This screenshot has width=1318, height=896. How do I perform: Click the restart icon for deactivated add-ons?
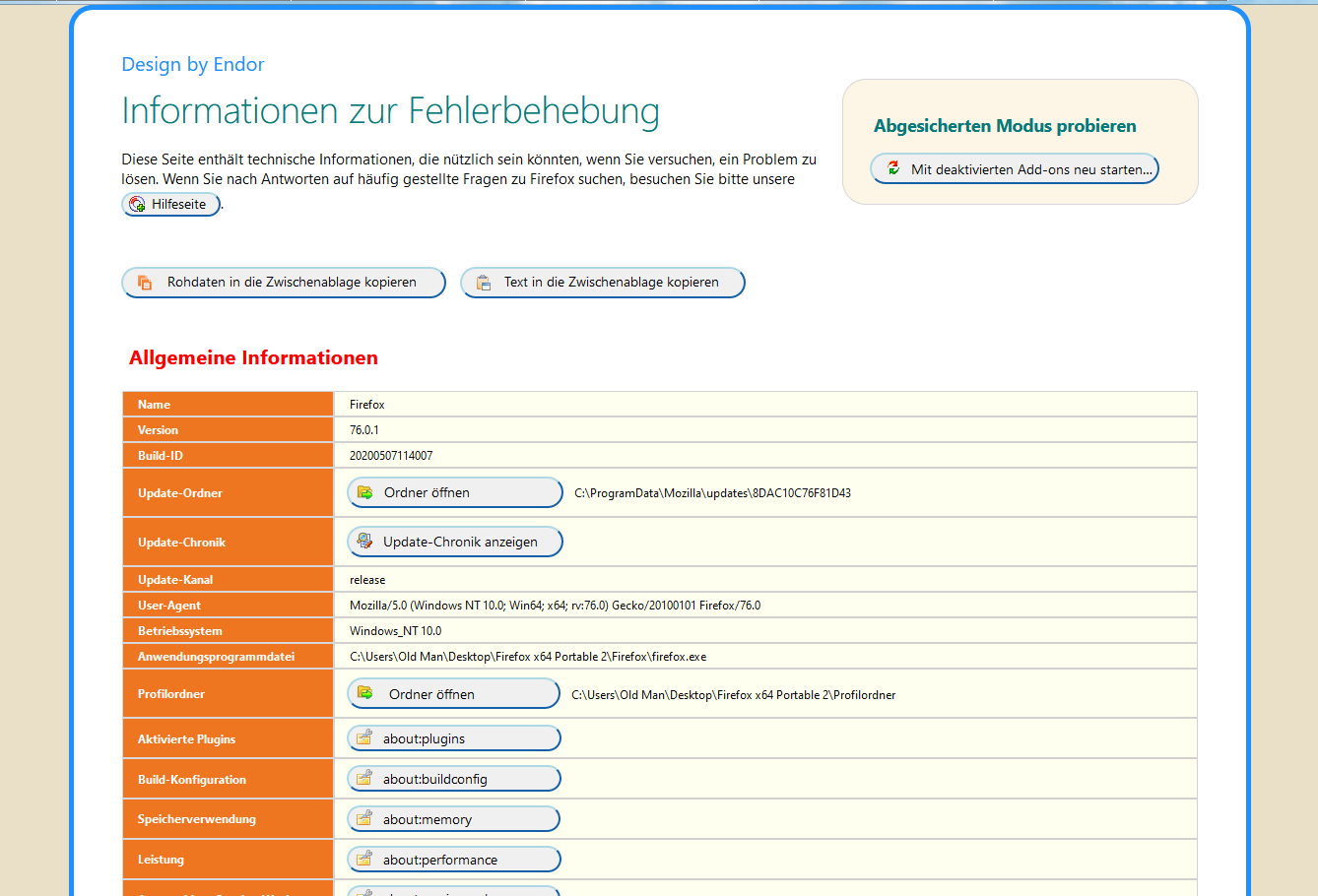[893, 168]
